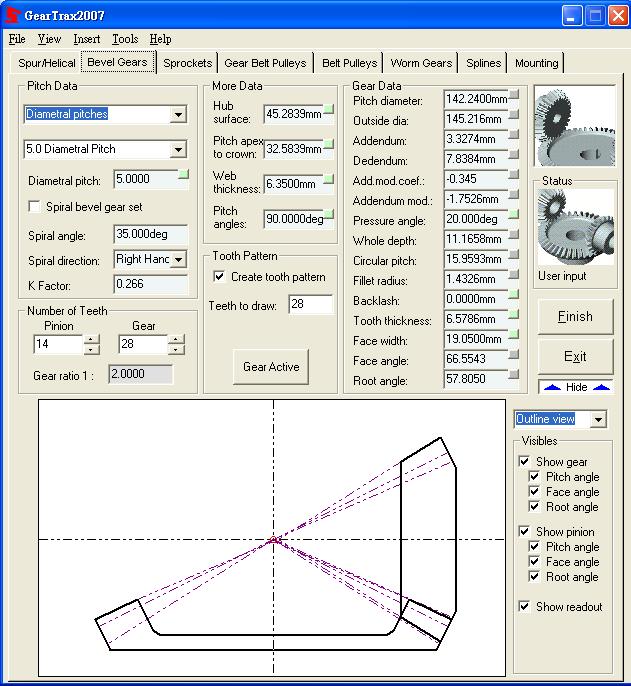Click the lock square beside Diametral pitch field
Viewport: 631px width, 686px height.
[184, 175]
